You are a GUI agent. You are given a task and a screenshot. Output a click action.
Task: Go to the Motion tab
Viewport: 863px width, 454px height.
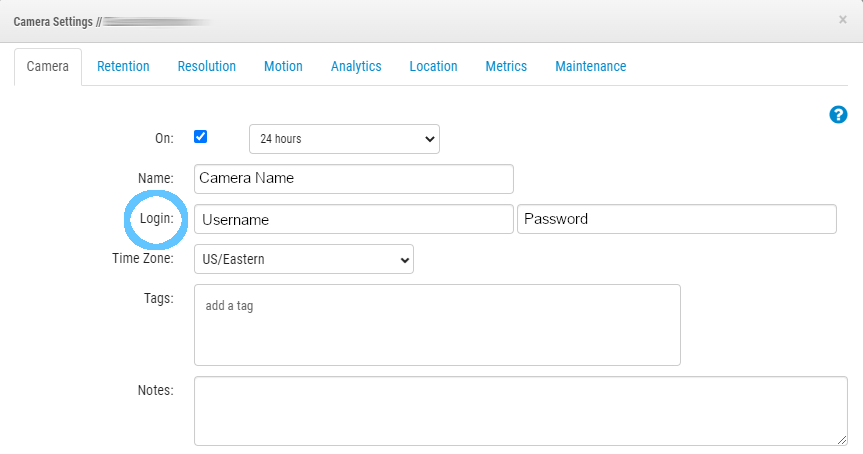tap(283, 67)
